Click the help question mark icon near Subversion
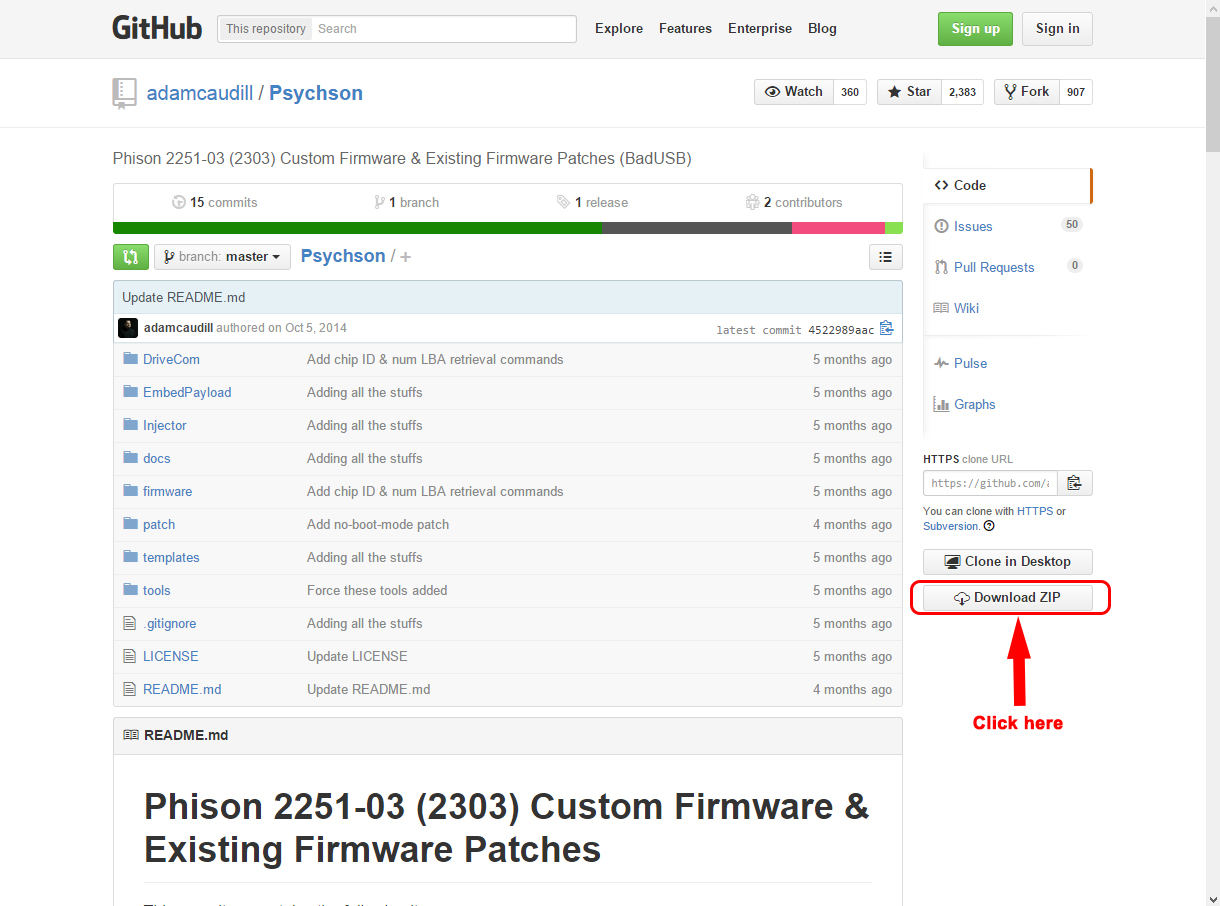1220x906 pixels. [989, 526]
